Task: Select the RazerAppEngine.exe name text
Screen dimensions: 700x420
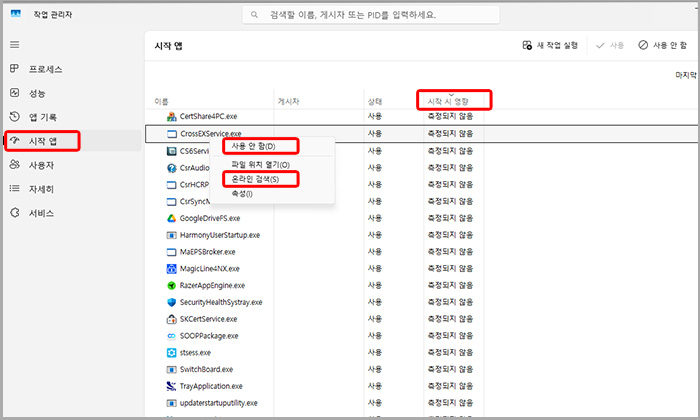Action: [x=212, y=286]
